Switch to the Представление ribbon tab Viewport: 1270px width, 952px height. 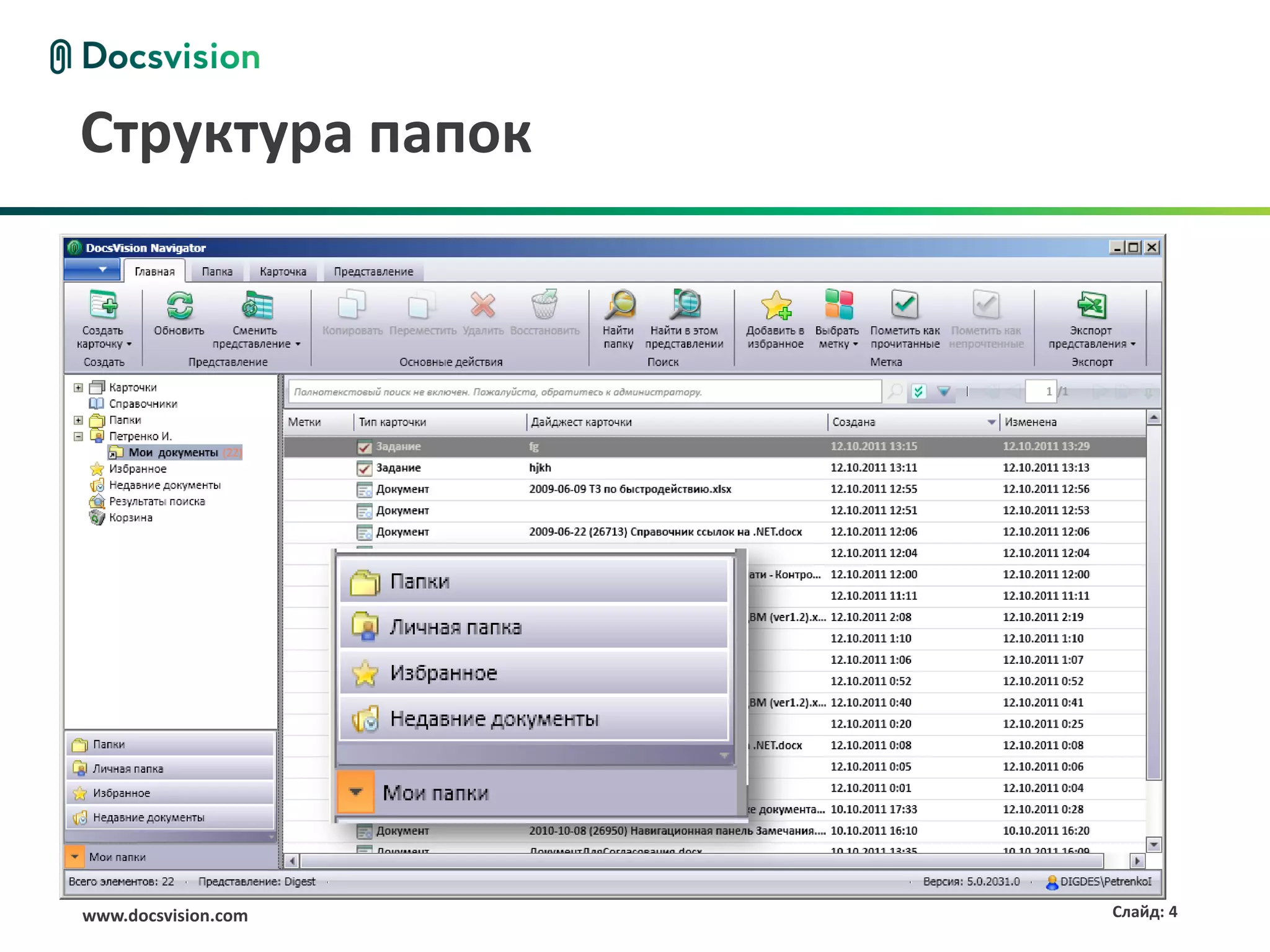click(373, 271)
